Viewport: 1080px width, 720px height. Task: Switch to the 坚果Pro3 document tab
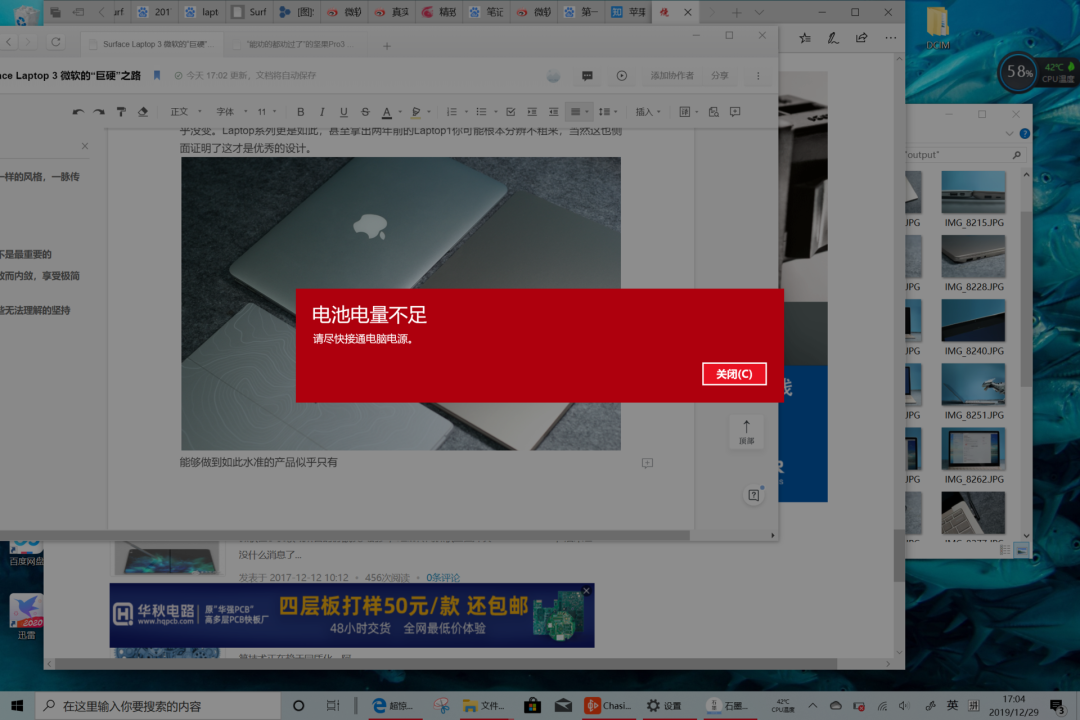pyautogui.click(x=294, y=44)
